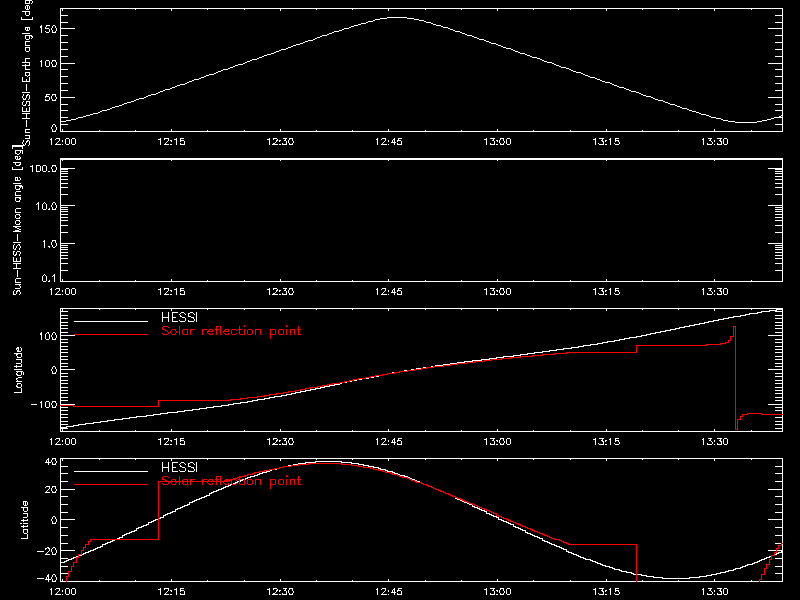Select HESSI legend text in Latitude plot
This screenshot has height=600, width=800.
(179, 467)
